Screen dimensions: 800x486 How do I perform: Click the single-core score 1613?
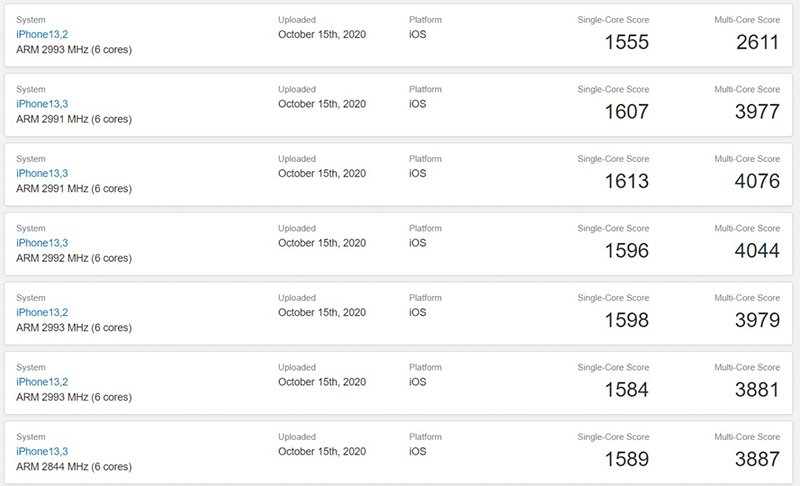(x=627, y=182)
